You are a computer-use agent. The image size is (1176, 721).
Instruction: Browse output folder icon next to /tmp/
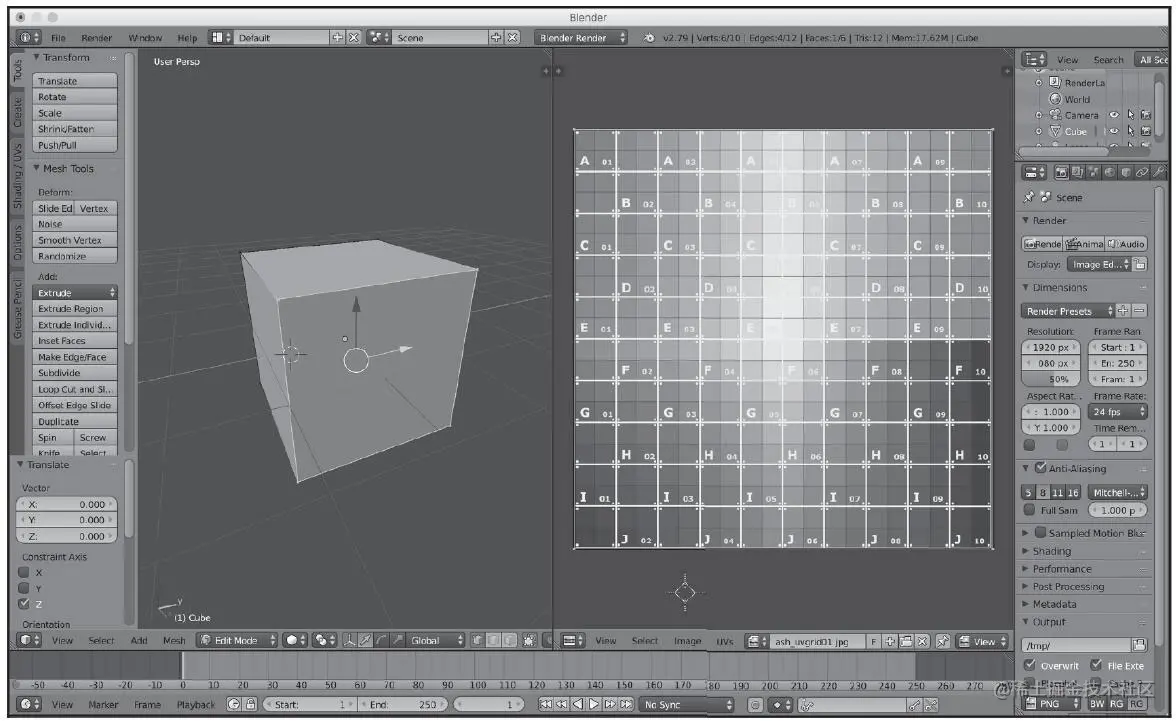click(x=1139, y=644)
